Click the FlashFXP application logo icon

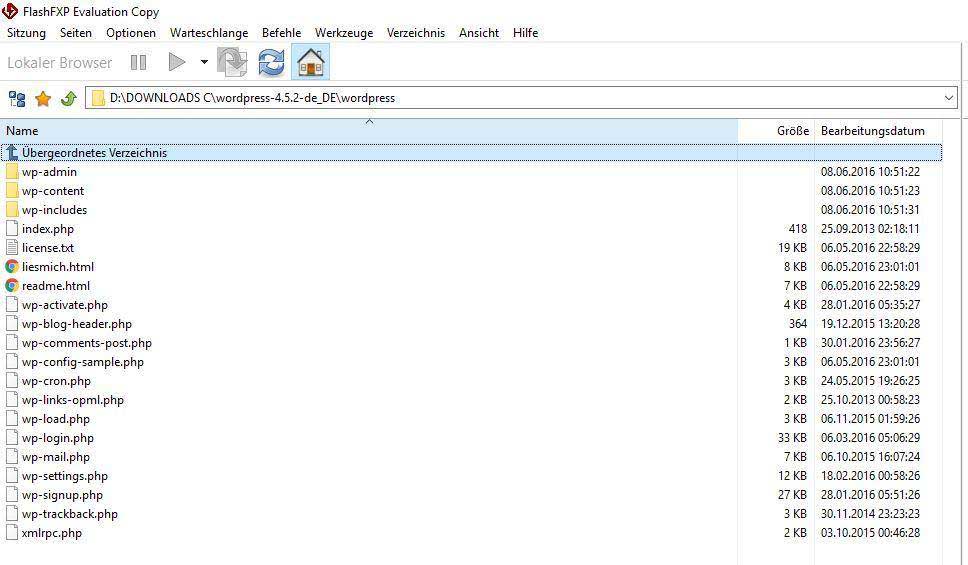(x=10, y=11)
